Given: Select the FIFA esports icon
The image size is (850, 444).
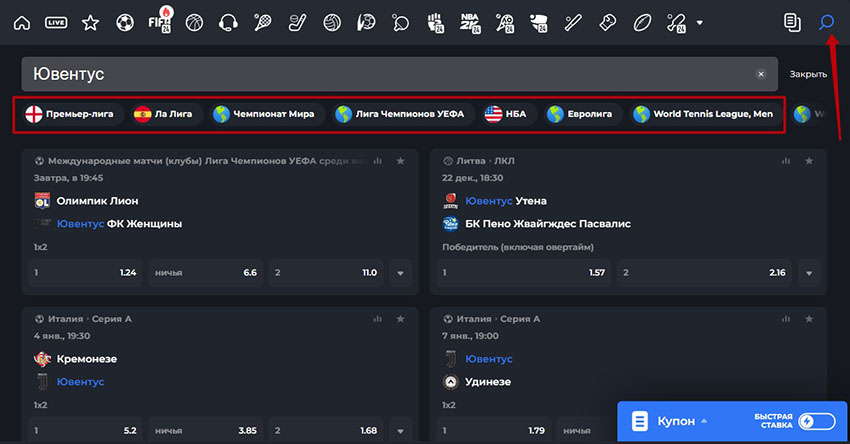Looking at the screenshot, I should pos(160,21).
